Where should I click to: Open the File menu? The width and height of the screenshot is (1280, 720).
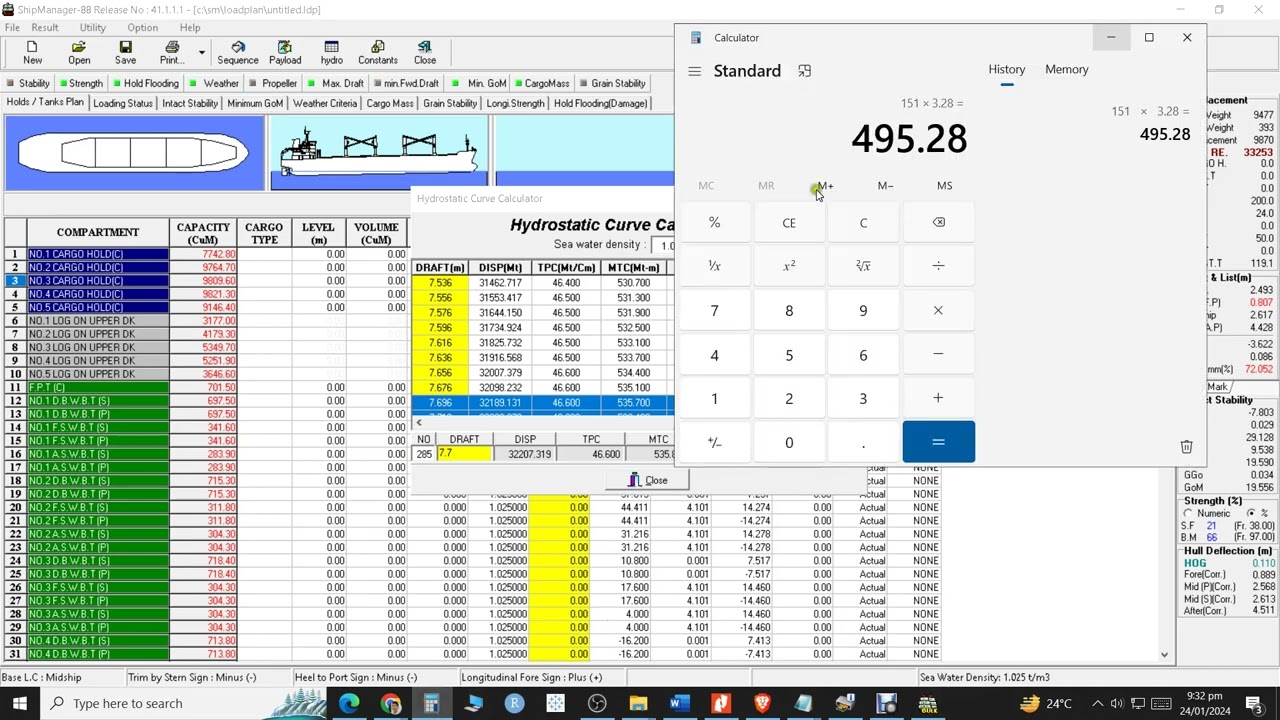click(12, 27)
